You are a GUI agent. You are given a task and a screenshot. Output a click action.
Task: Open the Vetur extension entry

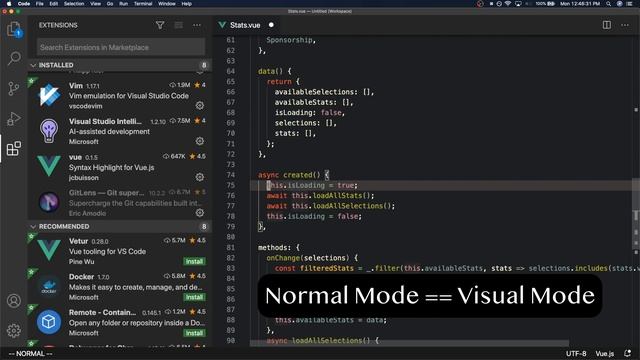coord(121,251)
